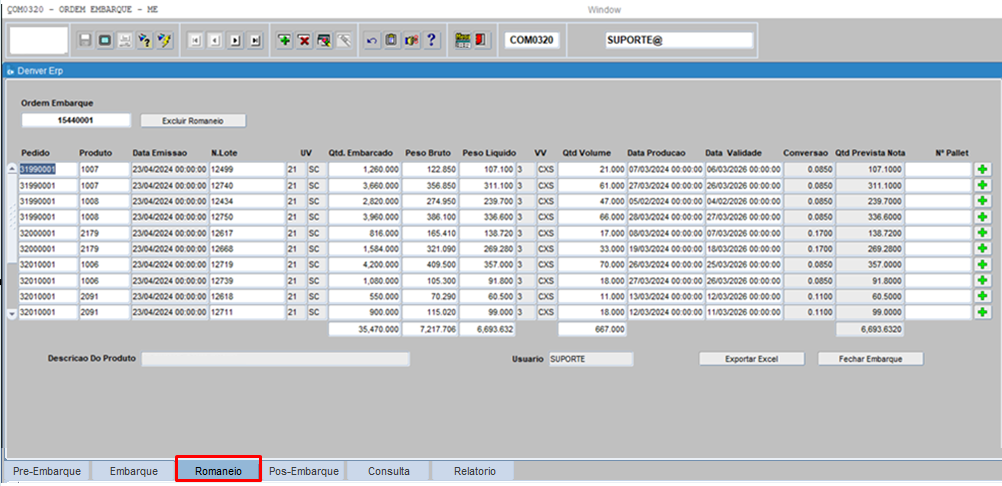Click the Ordem Embarque field 15440001
Viewport: 1002px width, 486px height.
(76, 120)
